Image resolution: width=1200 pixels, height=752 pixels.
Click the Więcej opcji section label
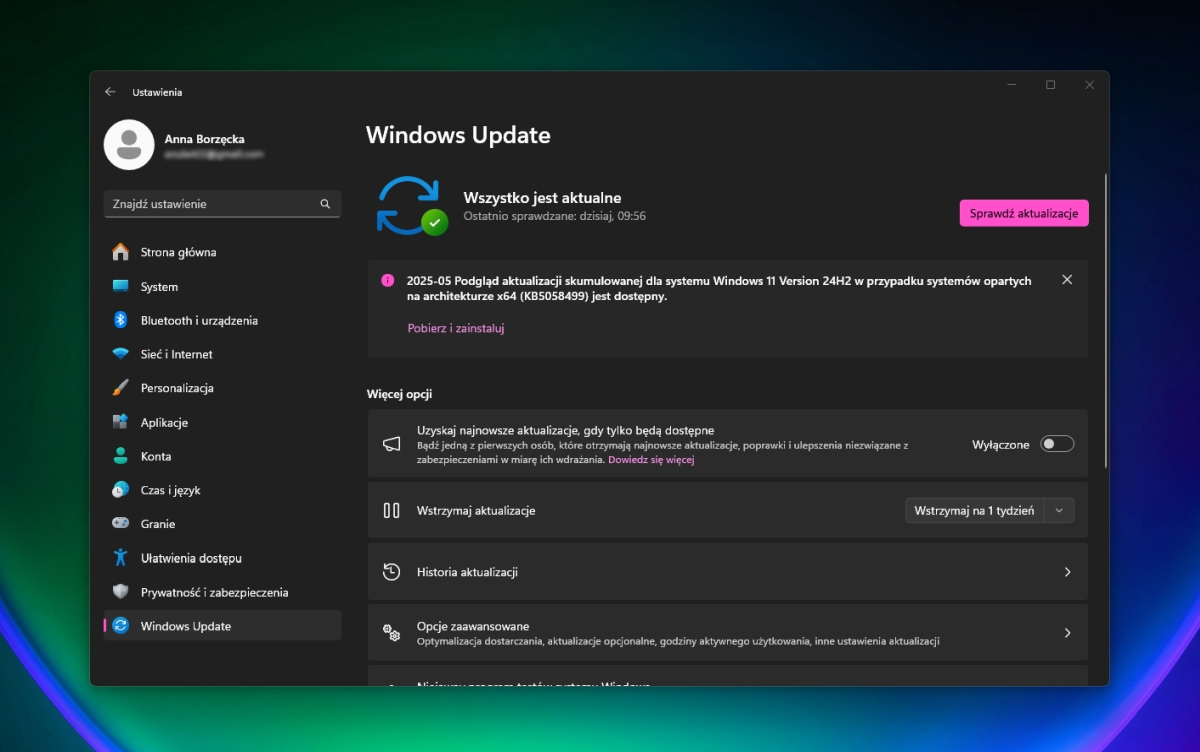click(399, 394)
